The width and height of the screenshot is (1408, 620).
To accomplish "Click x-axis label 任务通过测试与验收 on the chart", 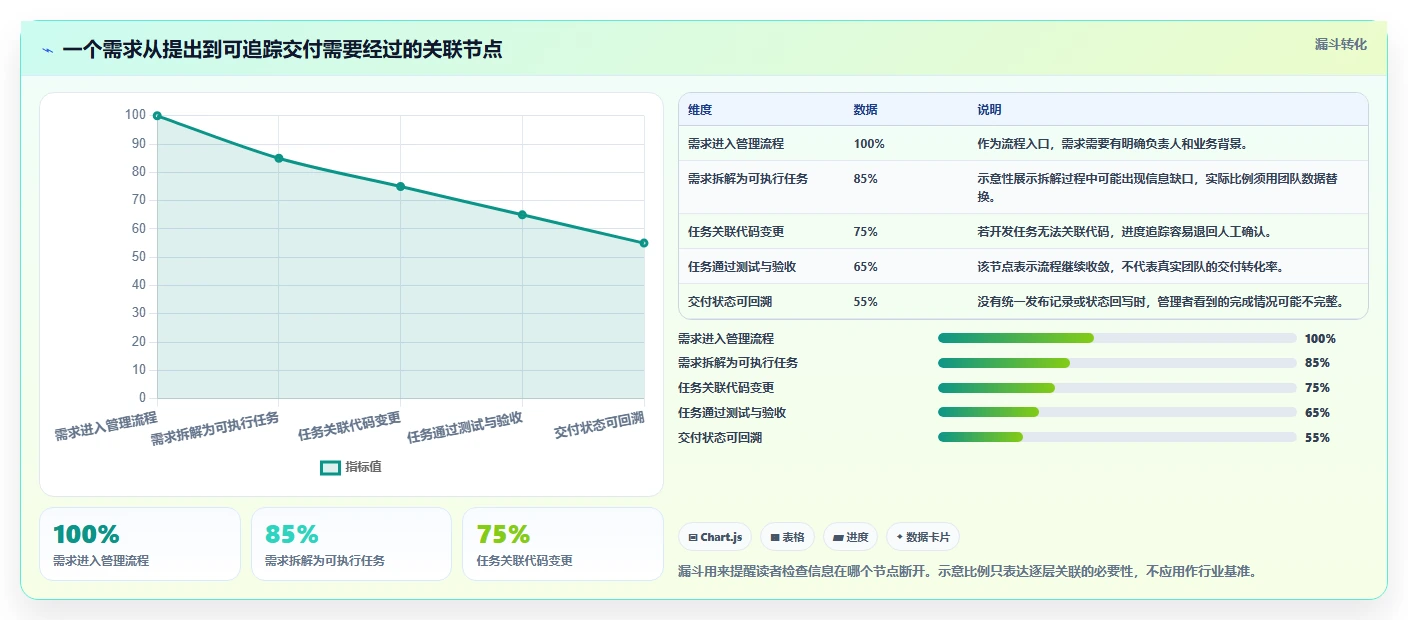I will [x=465, y=427].
